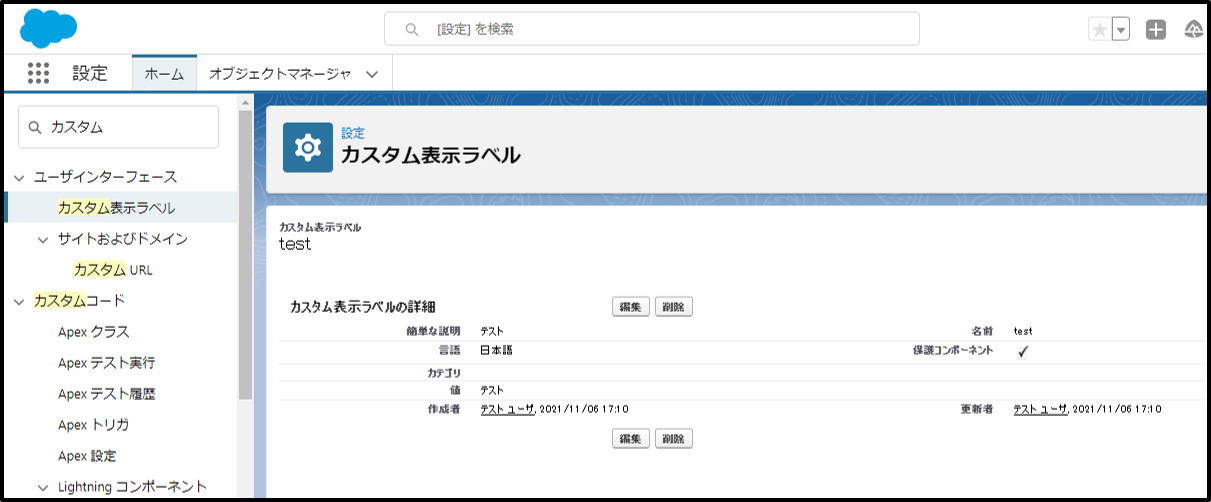Switch to the ホーム tab
1211x502 pixels.
point(164,74)
